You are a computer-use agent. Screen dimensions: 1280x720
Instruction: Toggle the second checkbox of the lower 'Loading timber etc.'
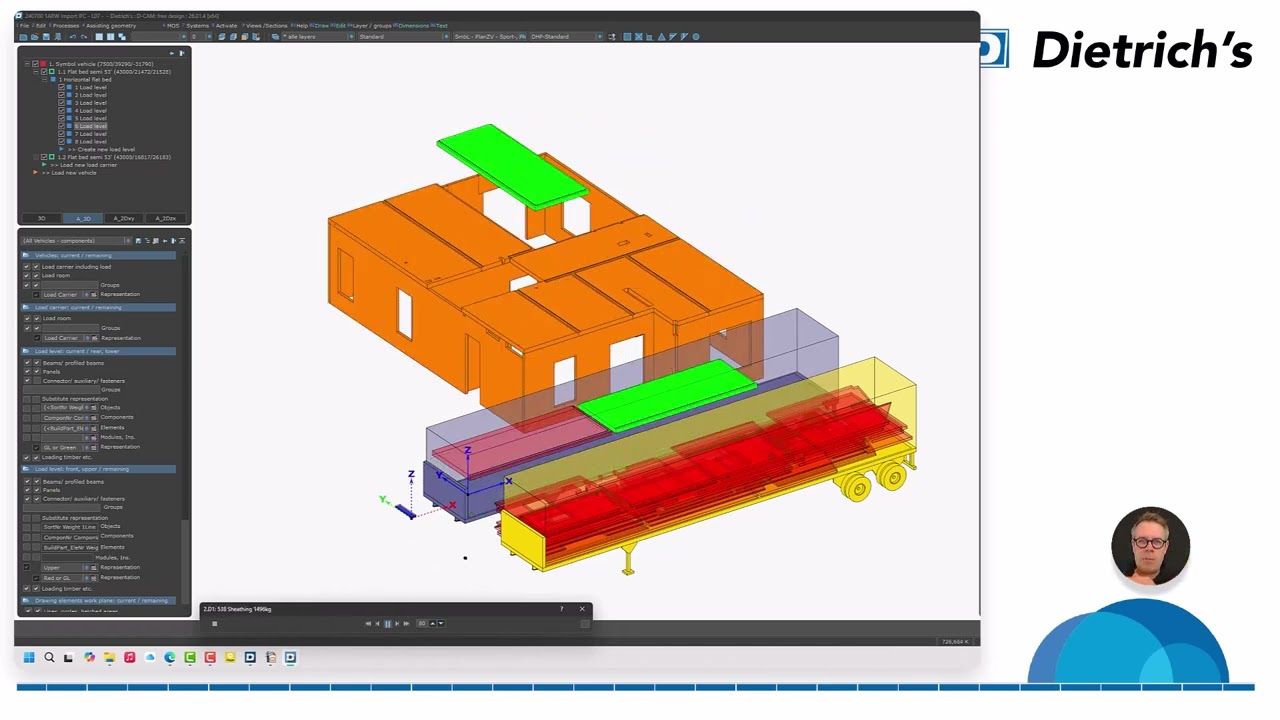coord(36,588)
